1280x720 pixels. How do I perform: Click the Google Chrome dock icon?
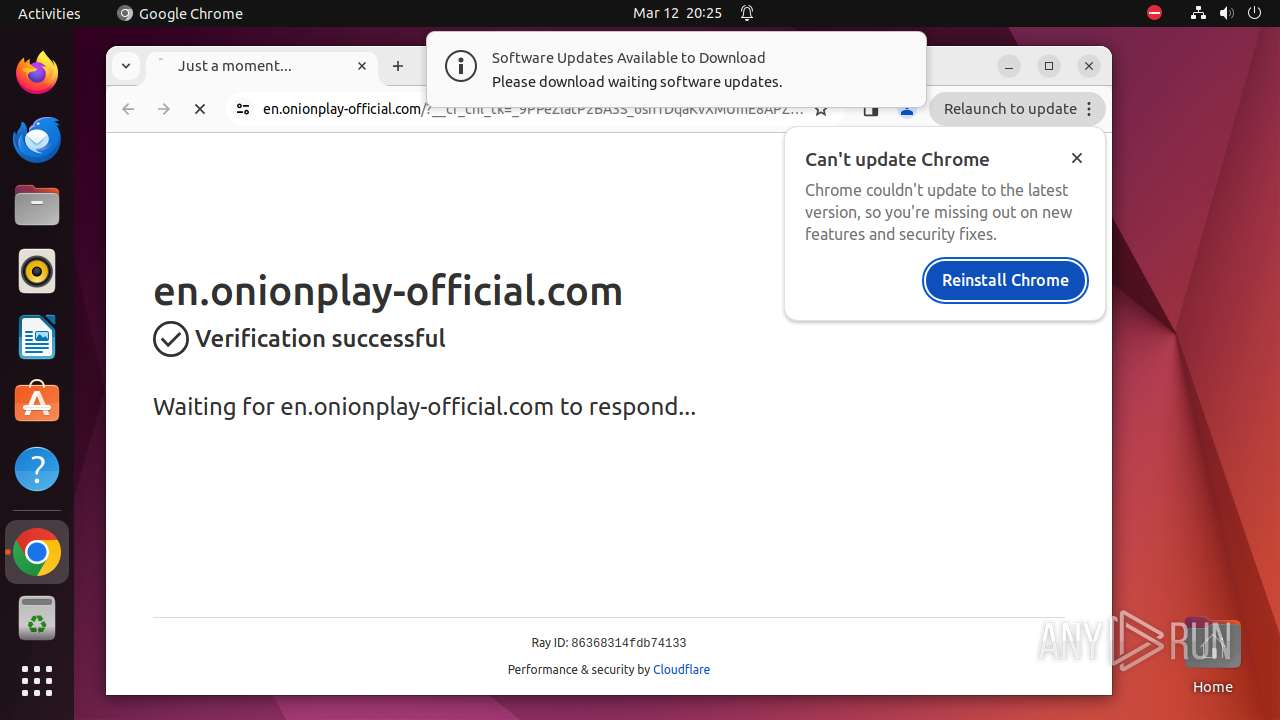37,552
